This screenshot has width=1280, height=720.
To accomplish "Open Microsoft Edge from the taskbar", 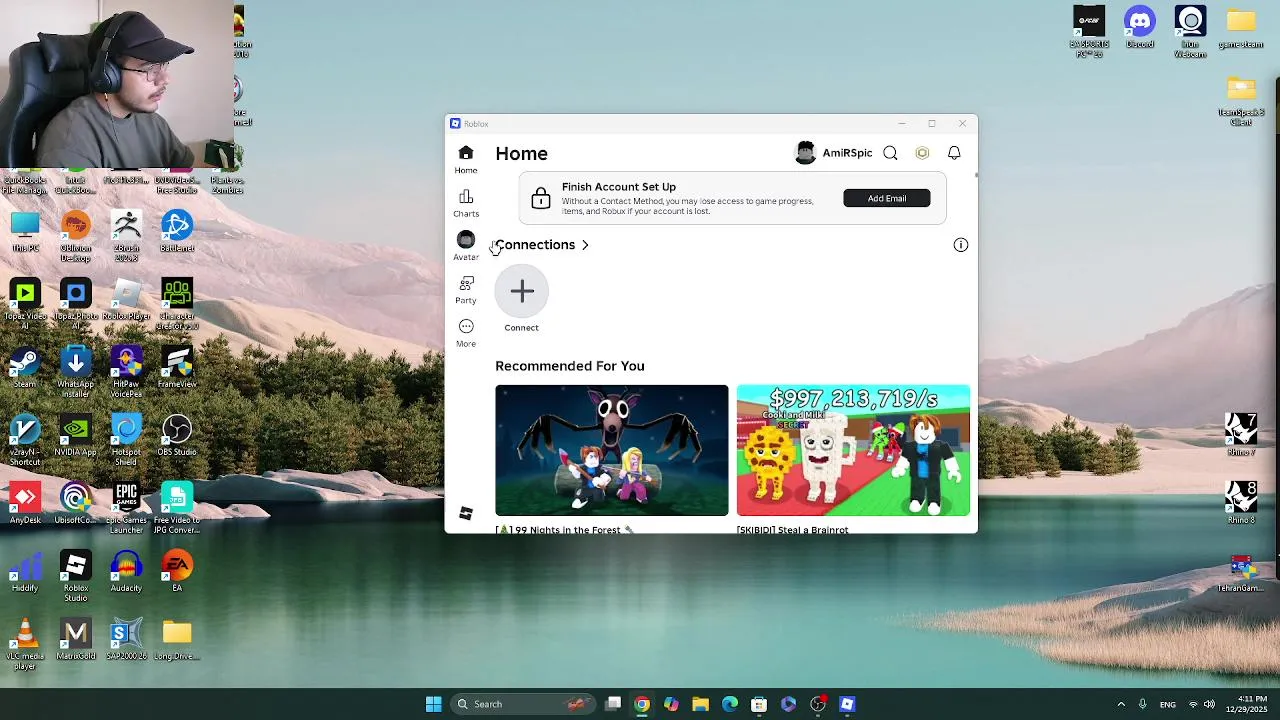I will [x=730, y=704].
